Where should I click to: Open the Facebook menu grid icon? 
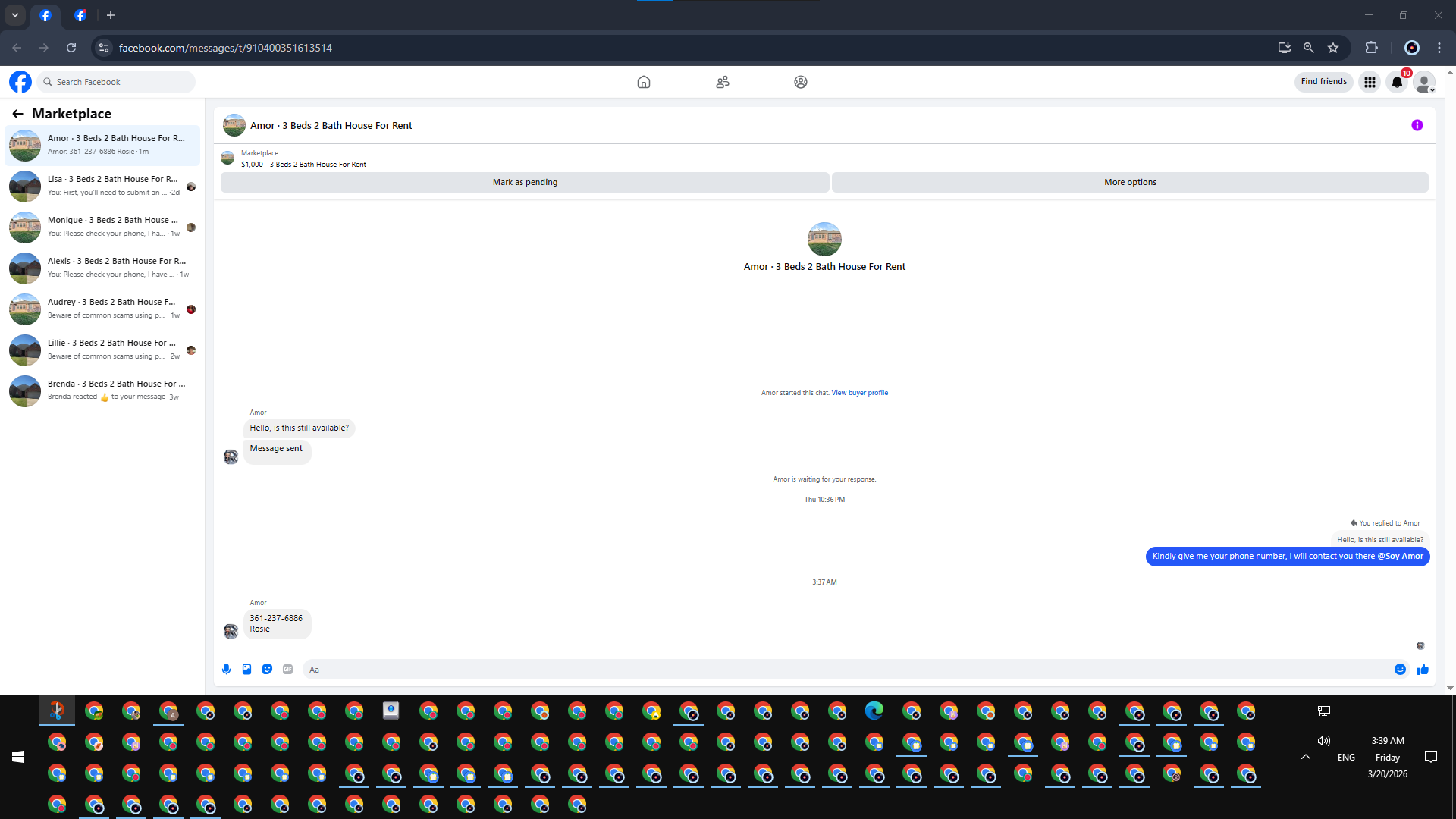point(1370,82)
